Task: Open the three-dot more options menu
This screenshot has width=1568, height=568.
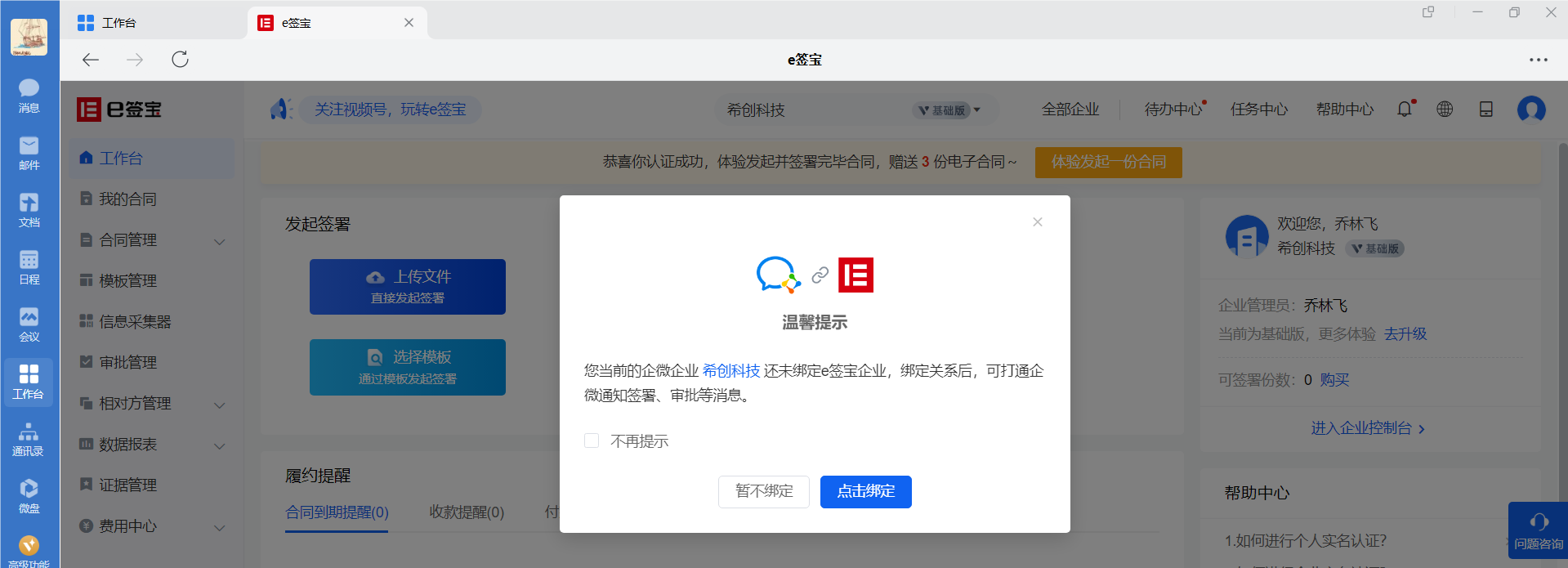Action: point(1539,60)
